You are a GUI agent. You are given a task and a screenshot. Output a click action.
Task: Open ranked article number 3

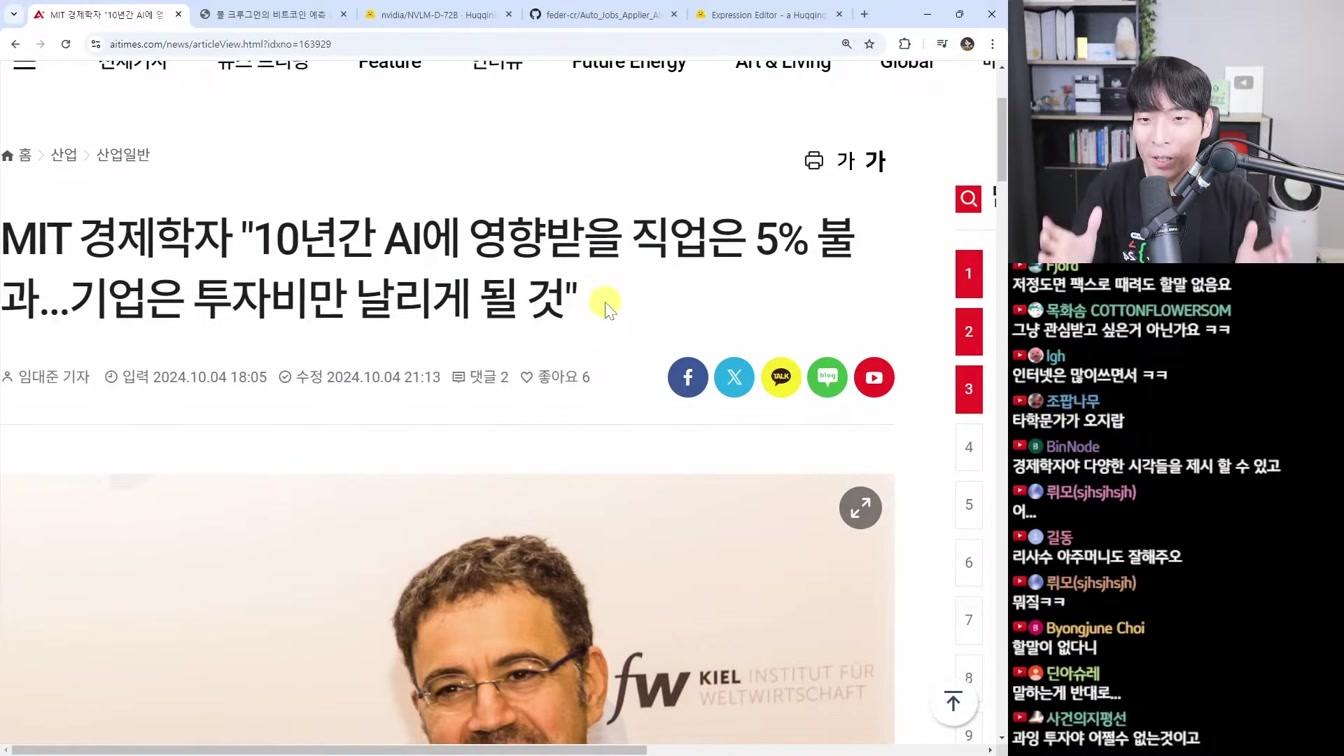tap(969, 389)
